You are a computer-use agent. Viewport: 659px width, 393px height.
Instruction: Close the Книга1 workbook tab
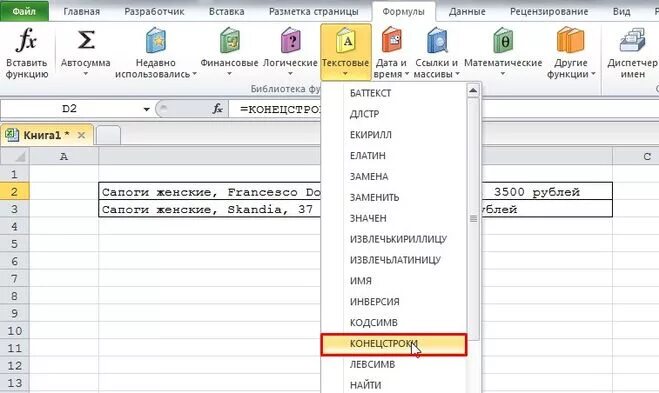coord(82,135)
